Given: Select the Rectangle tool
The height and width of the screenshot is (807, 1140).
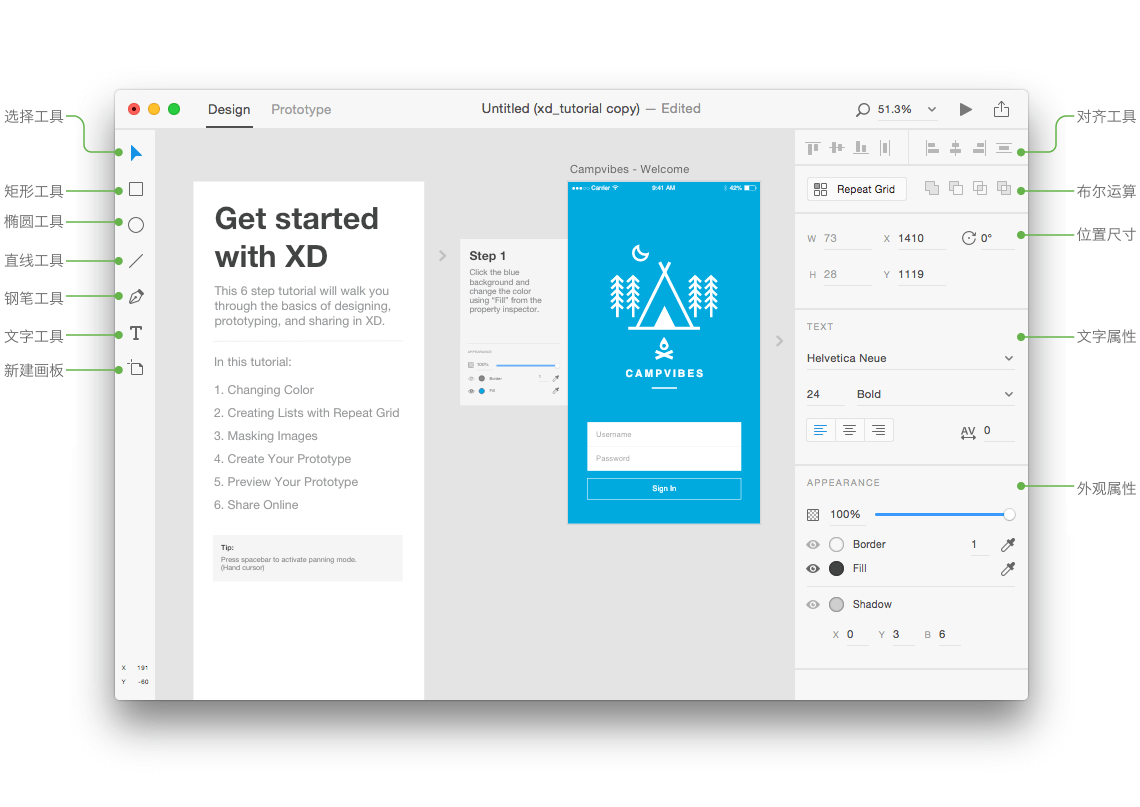Looking at the screenshot, I should point(135,188).
